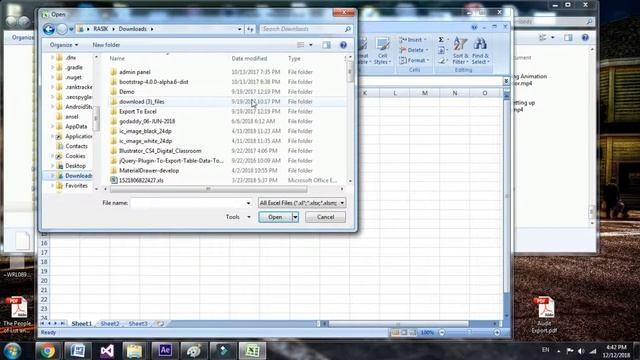Select Favorites in the folder tree
Screen dimensions: 640x360
coord(76,186)
